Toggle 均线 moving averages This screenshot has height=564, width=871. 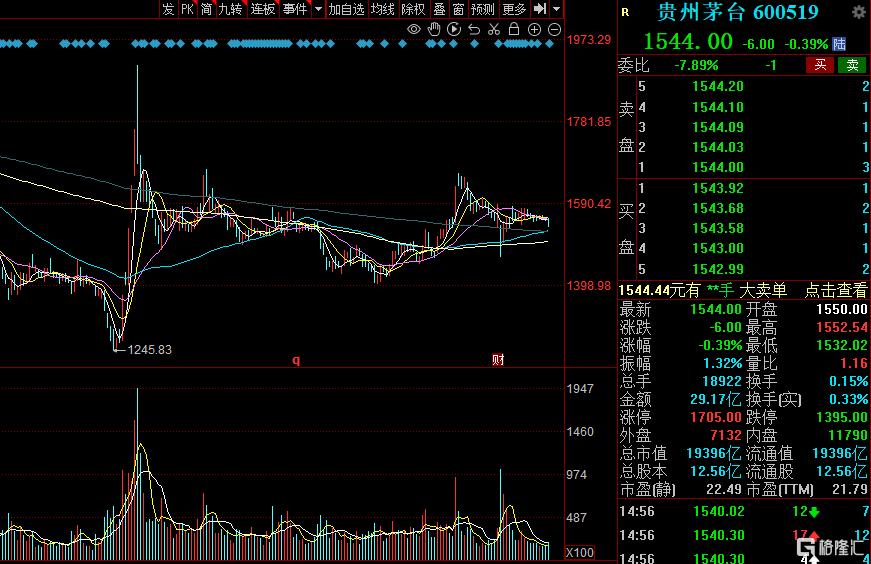(382, 9)
